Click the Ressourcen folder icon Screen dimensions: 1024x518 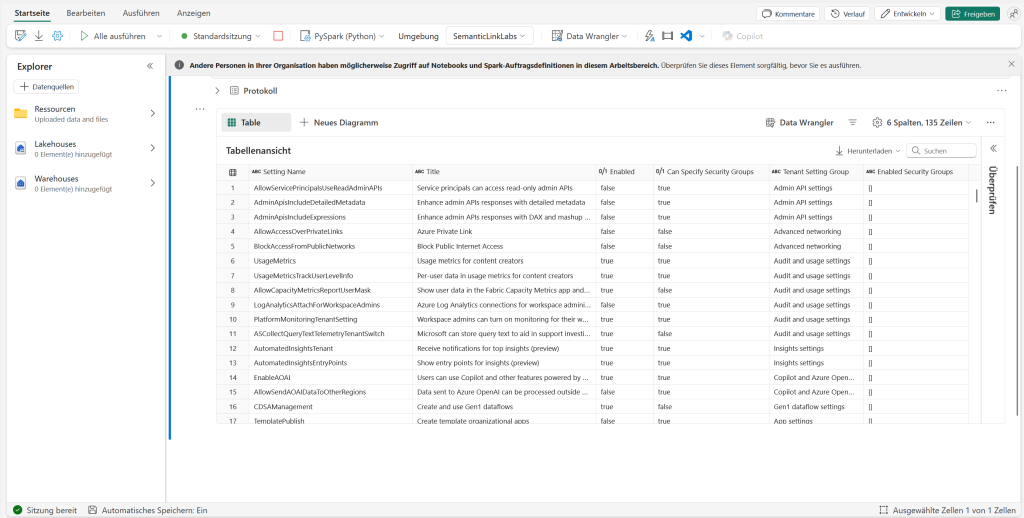21,114
